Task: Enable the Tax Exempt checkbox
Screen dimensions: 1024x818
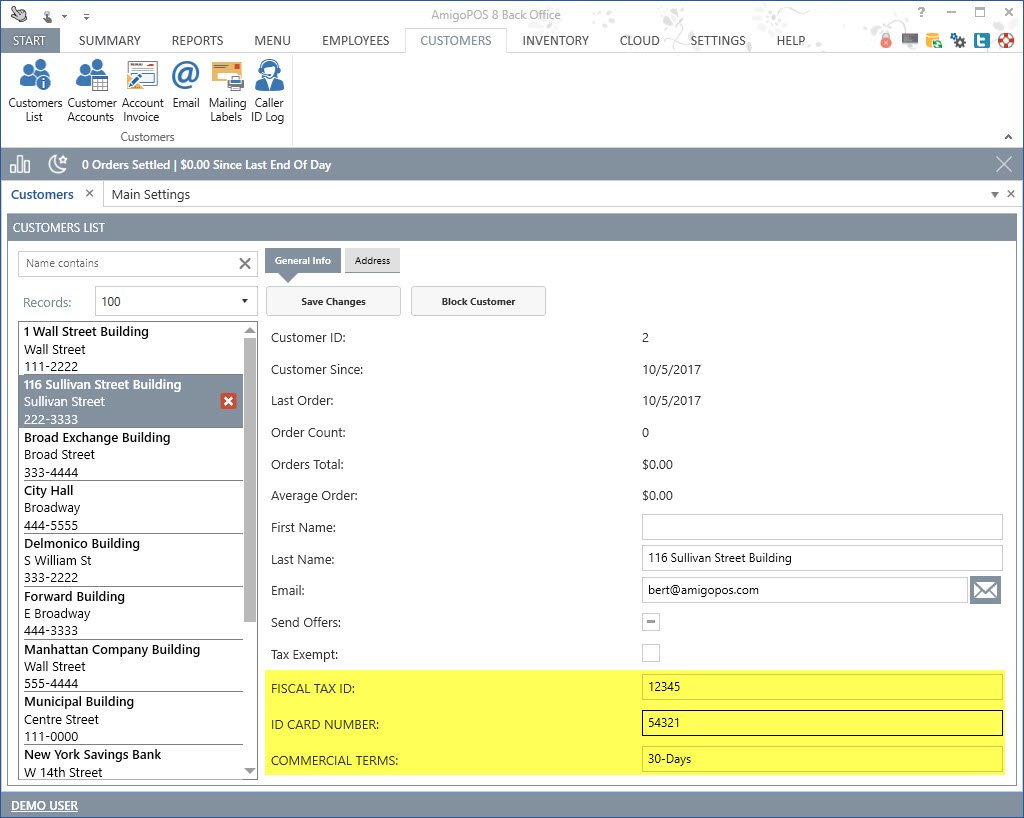Action: (651, 654)
